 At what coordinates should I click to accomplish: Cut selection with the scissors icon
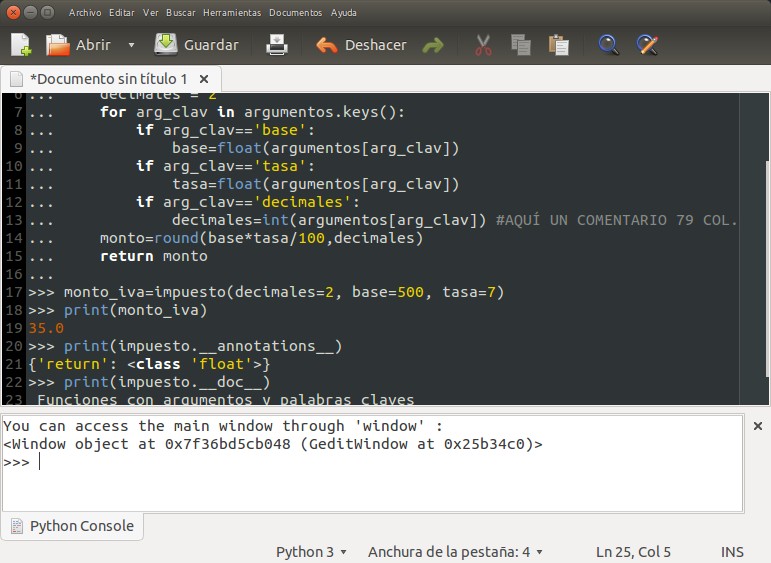point(483,45)
